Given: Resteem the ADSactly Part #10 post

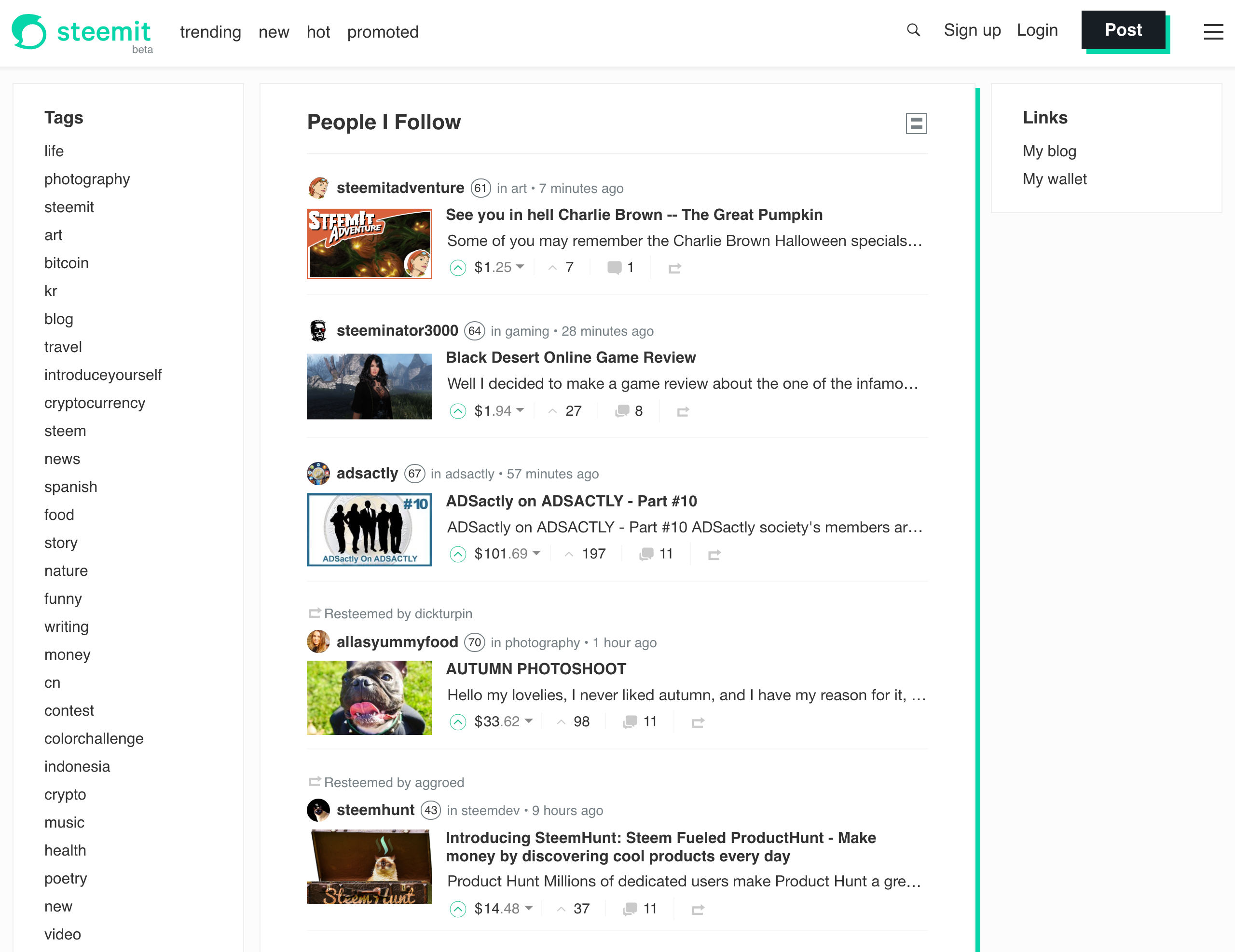Looking at the screenshot, I should coord(714,555).
